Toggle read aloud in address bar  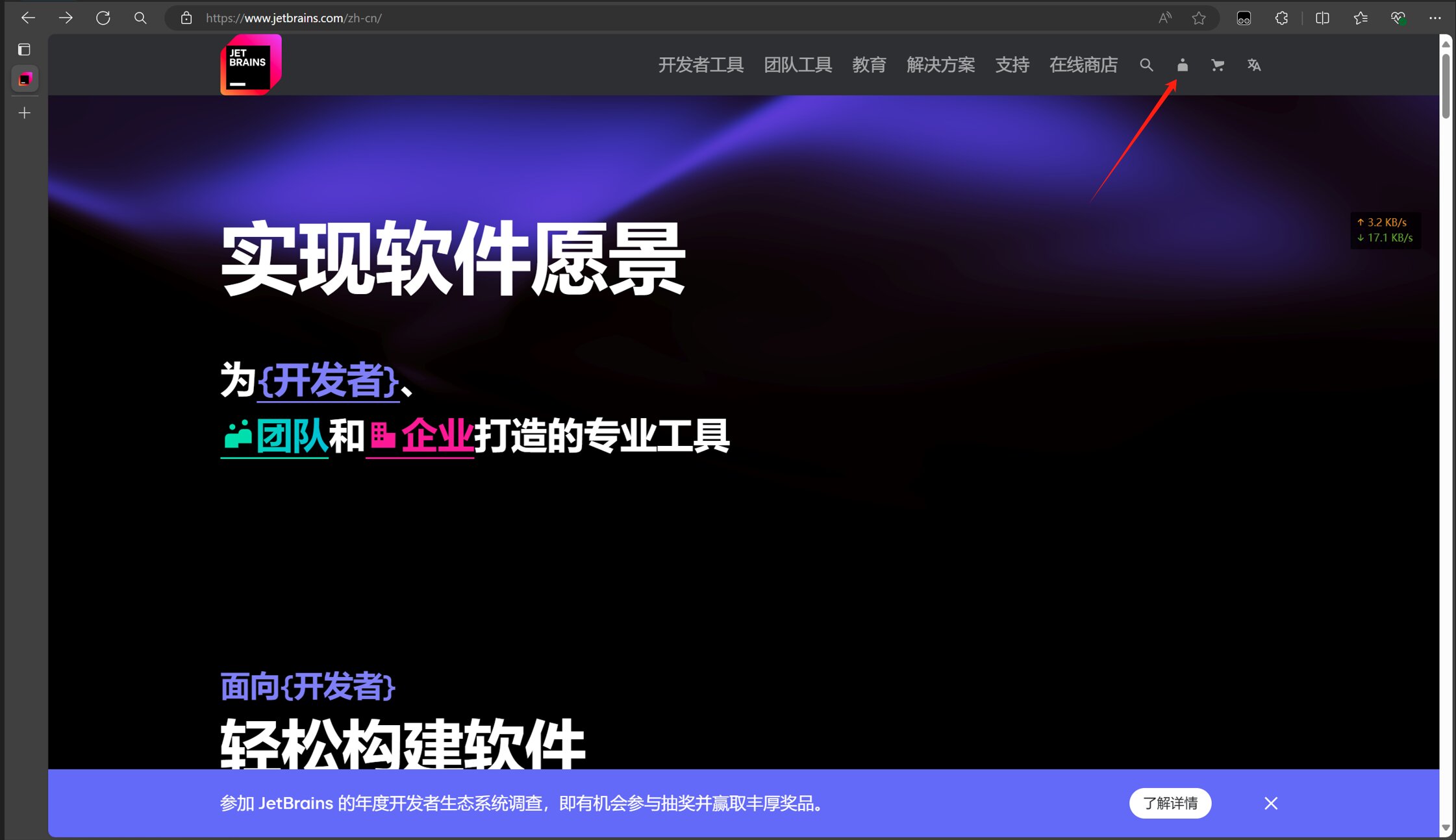coord(1165,18)
